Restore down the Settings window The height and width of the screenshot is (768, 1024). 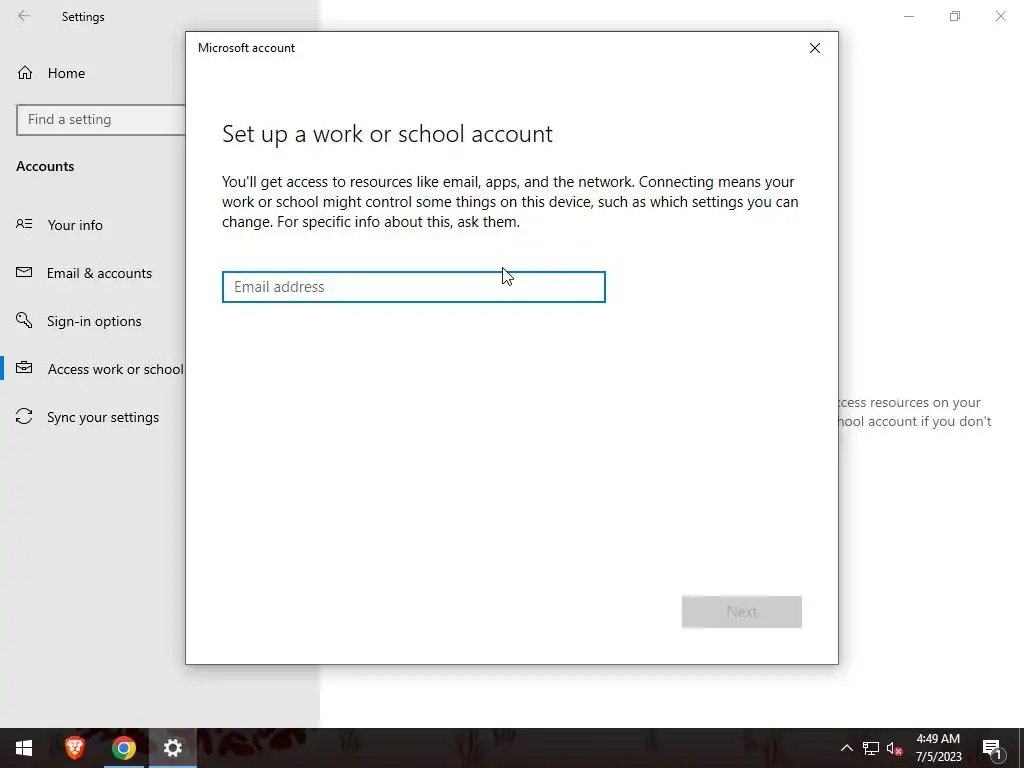click(955, 16)
